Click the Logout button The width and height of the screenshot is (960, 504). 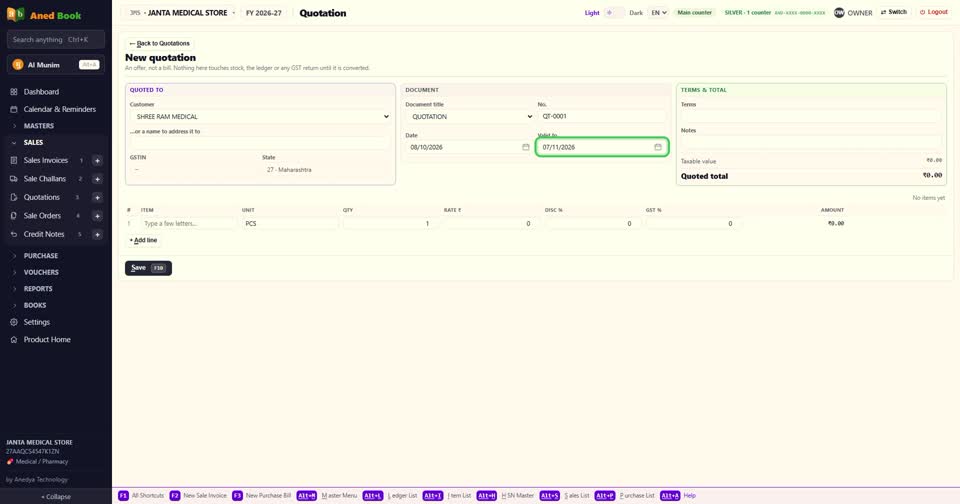[x=934, y=12]
